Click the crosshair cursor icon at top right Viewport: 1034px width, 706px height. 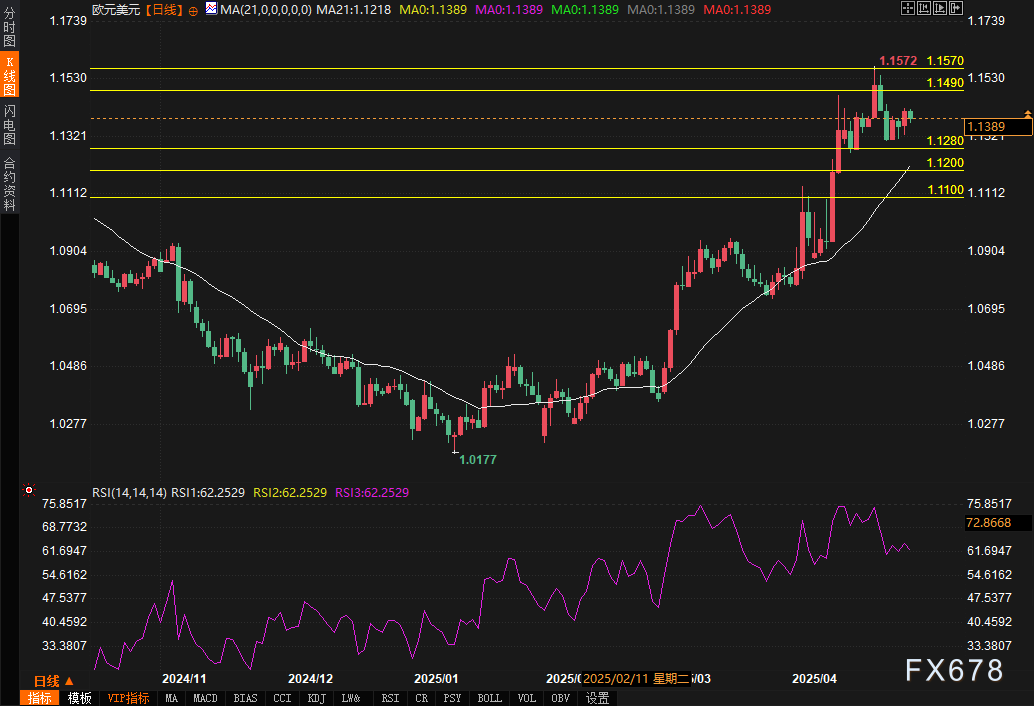(908, 9)
